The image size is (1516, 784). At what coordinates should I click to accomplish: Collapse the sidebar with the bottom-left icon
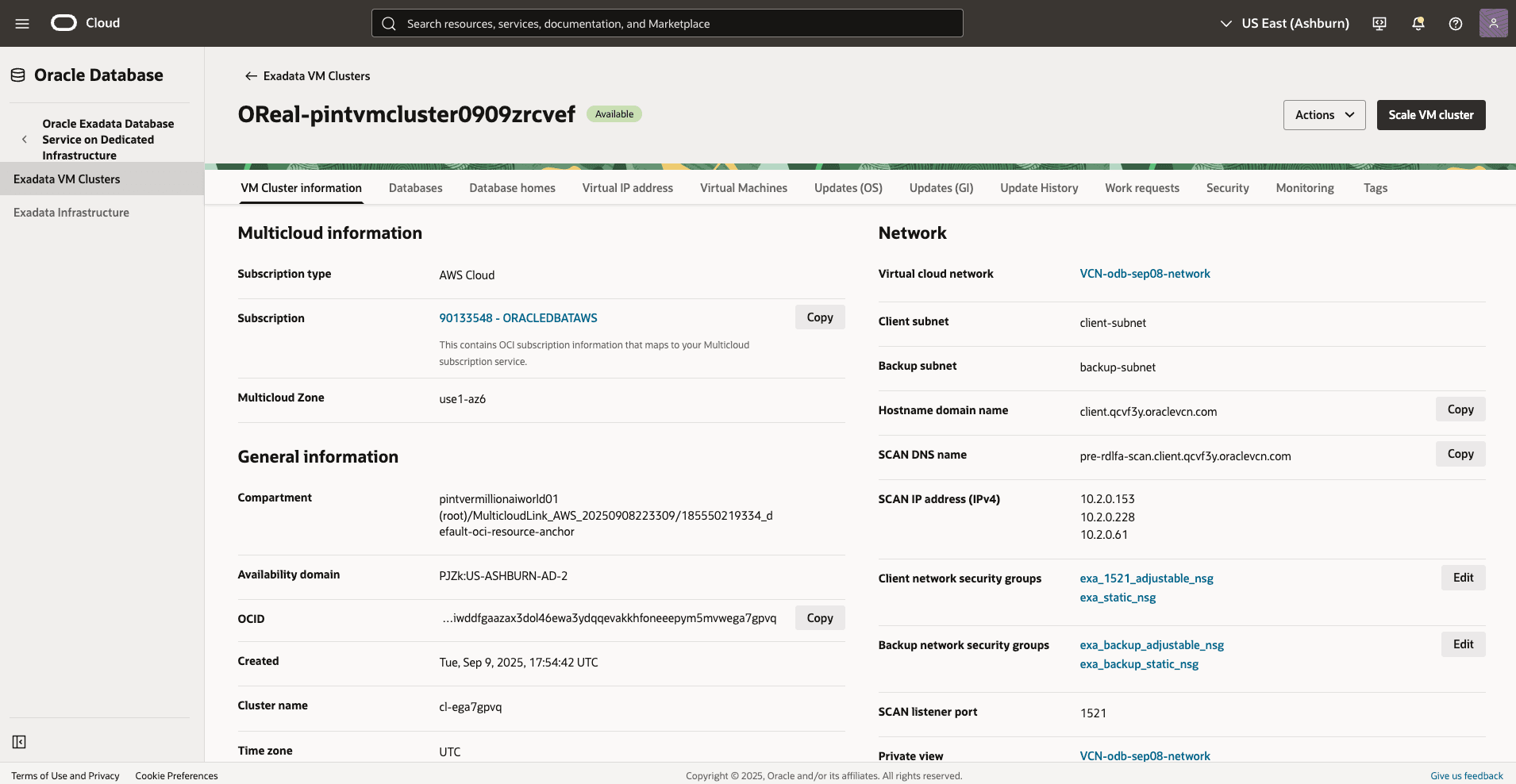coord(19,742)
